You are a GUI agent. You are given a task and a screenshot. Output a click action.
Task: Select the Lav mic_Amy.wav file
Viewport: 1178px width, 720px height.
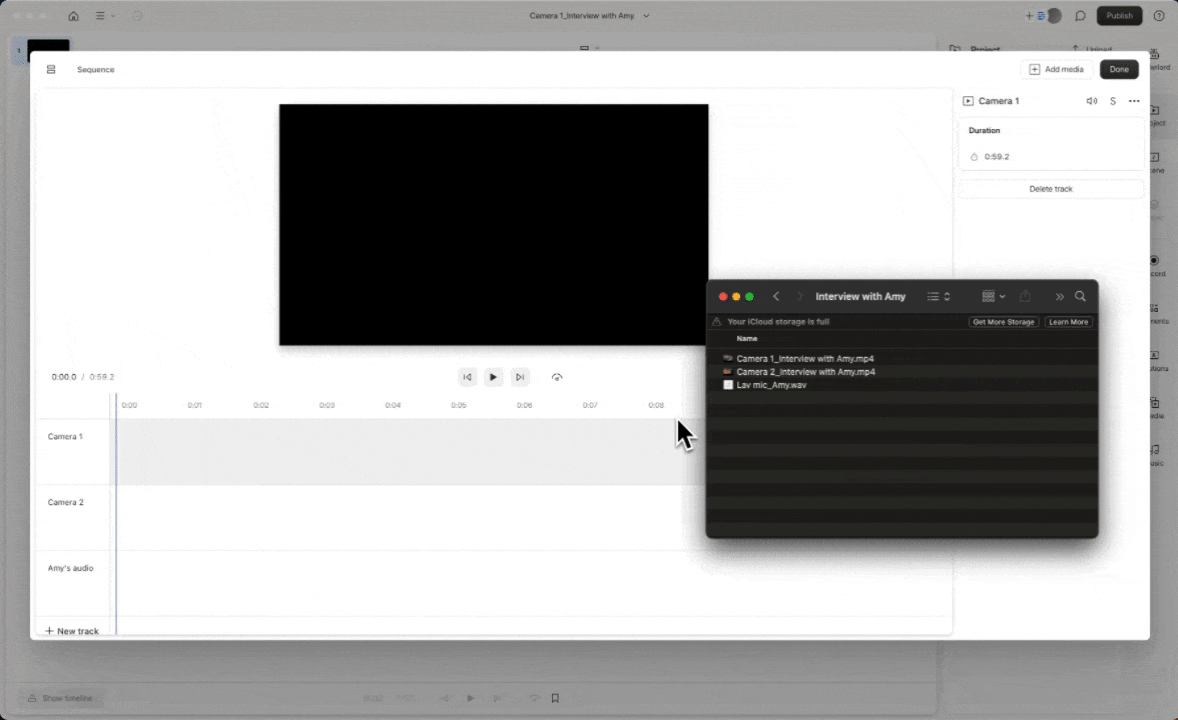pos(771,385)
